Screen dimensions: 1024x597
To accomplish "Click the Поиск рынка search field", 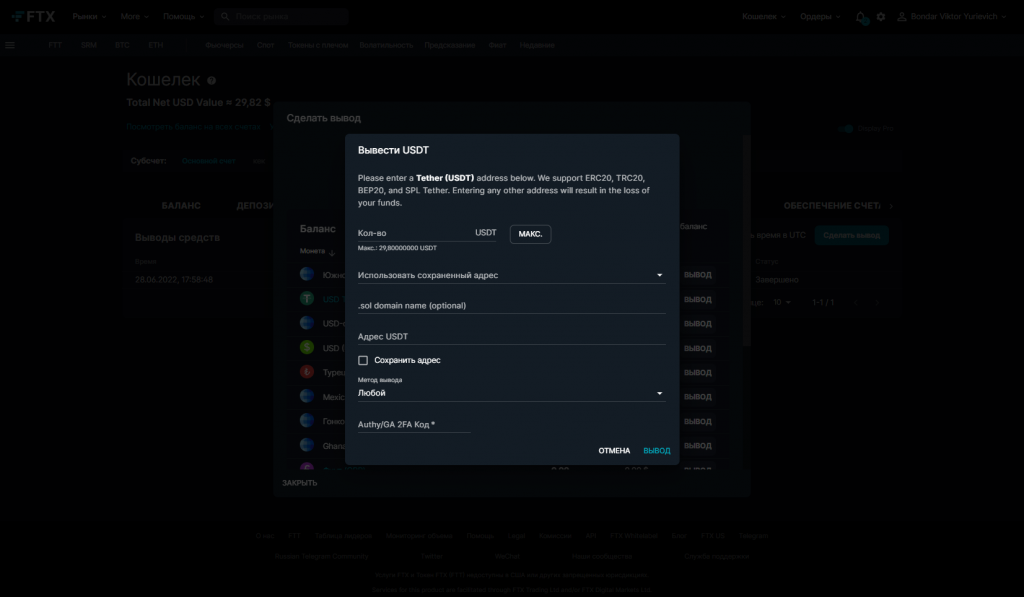I will pyautogui.click(x=281, y=16).
